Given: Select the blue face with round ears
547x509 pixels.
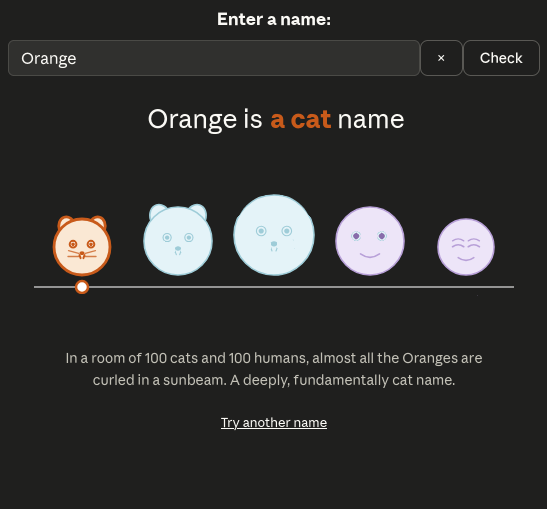Looking at the screenshot, I should pyautogui.click(x=178, y=240).
